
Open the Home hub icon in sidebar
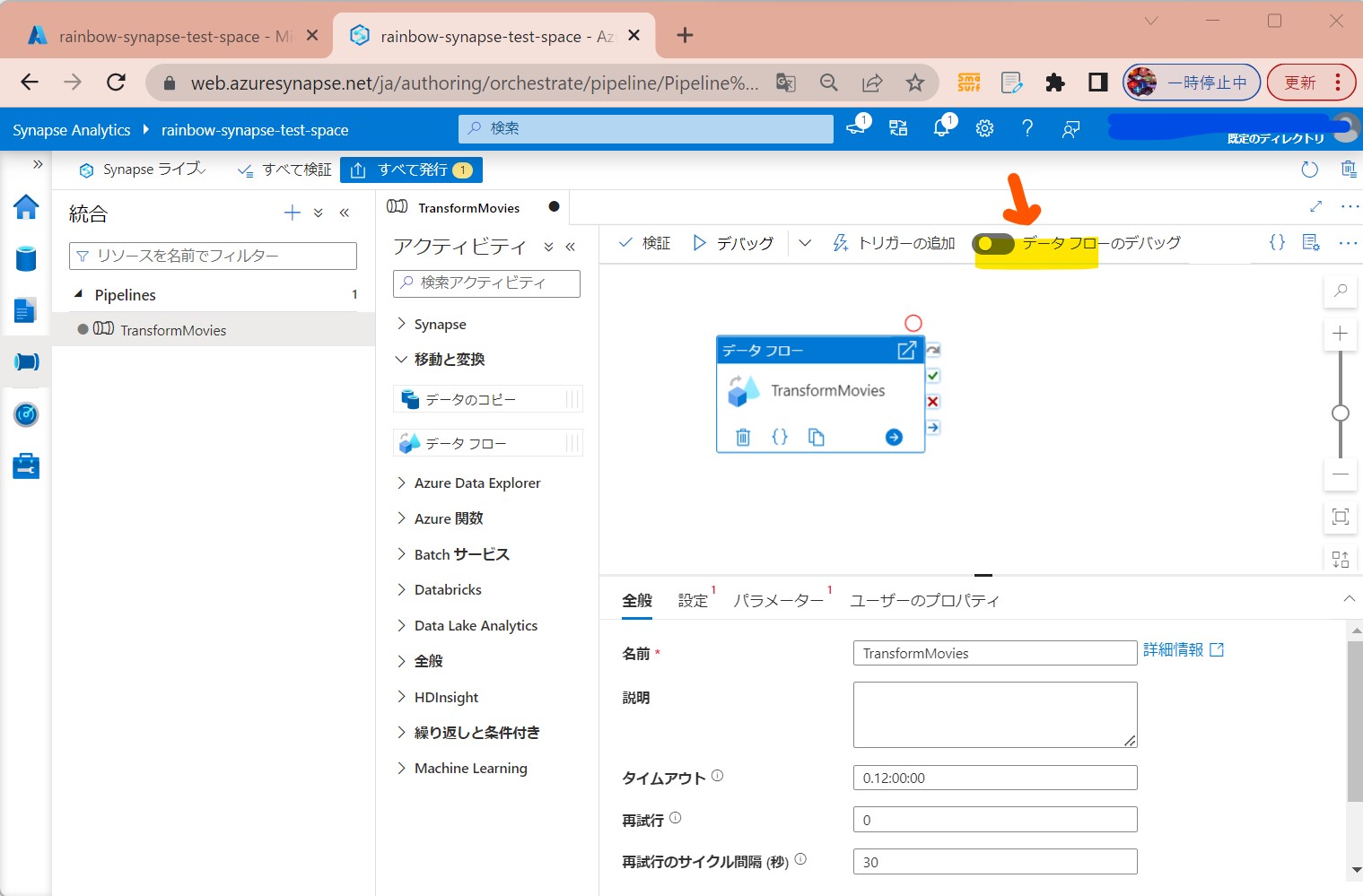(x=26, y=206)
